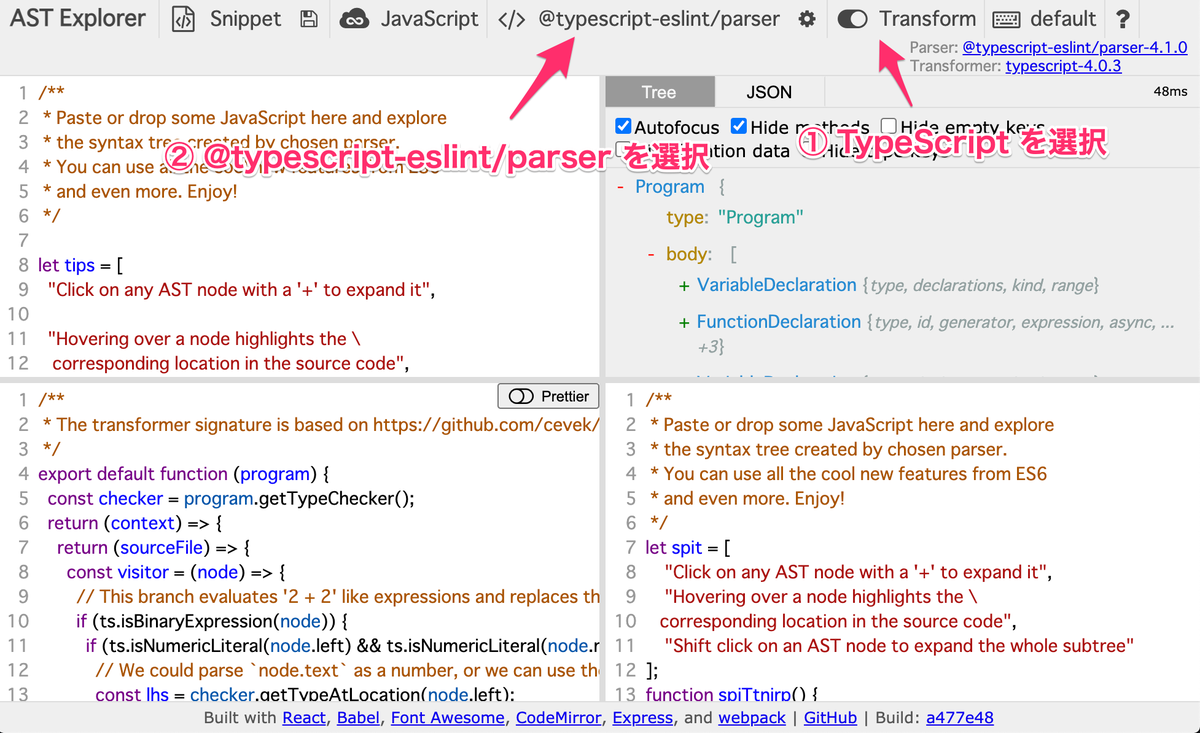
Task: Collapse the Program node
Action: [x=621, y=187]
